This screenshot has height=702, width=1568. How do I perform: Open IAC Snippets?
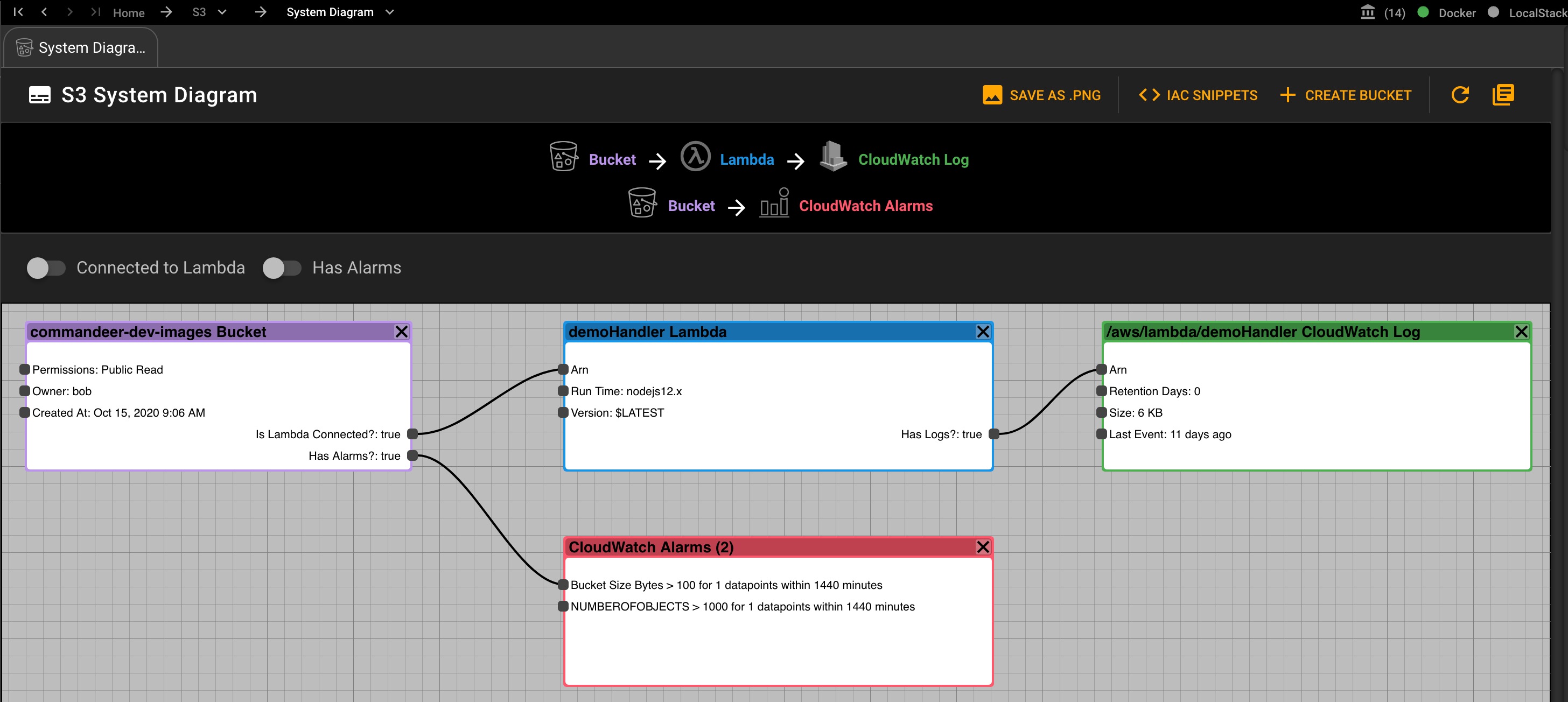(x=1198, y=95)
